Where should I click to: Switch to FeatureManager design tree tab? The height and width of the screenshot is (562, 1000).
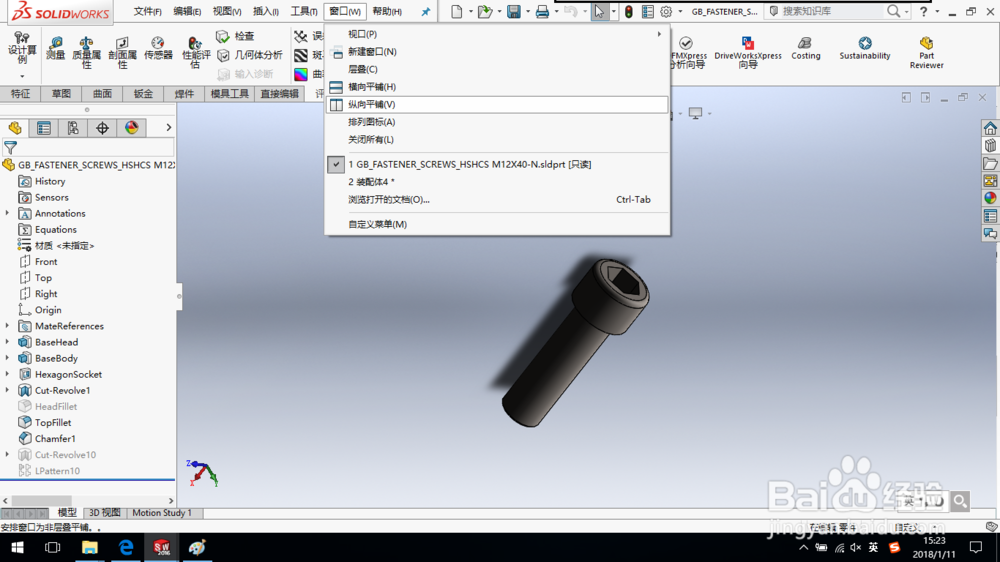click(x=15, y=128)
